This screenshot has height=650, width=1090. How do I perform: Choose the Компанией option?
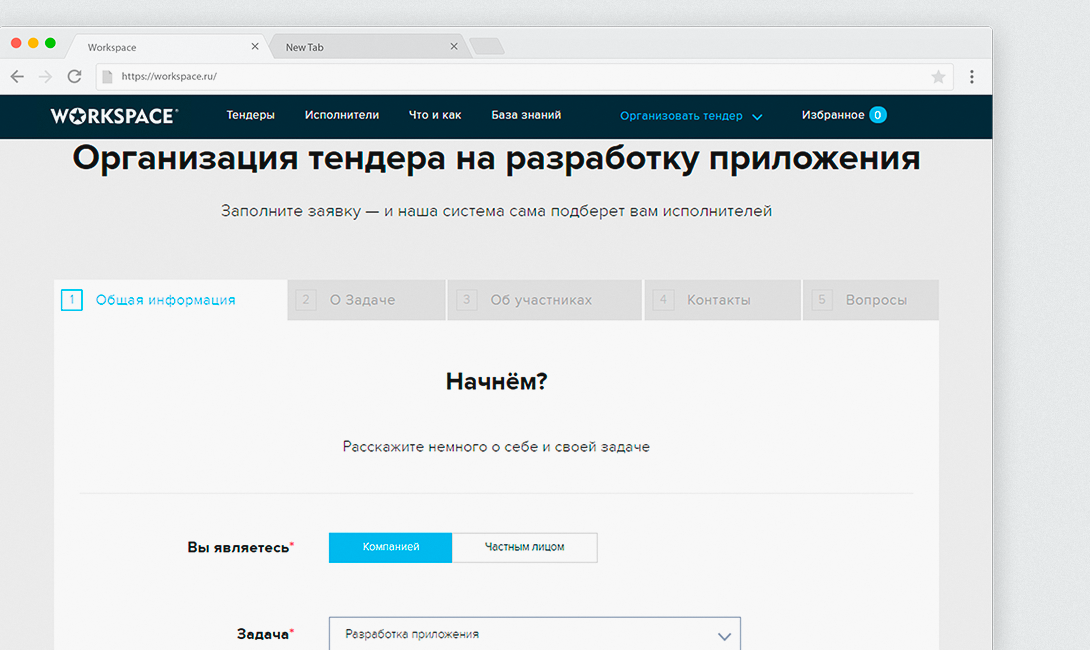391,548
